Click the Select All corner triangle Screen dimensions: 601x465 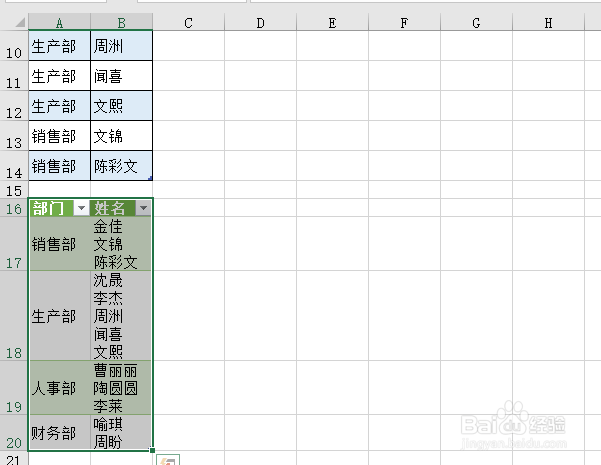pos(20,23)
